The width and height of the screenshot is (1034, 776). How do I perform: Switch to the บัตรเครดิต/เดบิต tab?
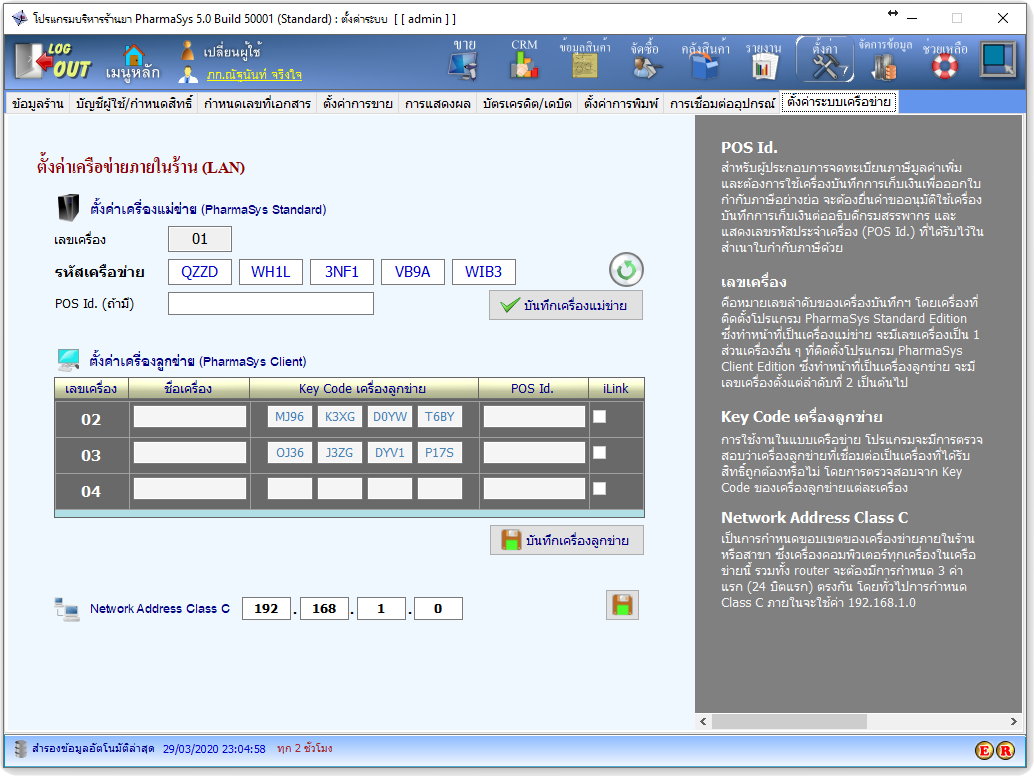pyautogui.click(x=527, y=104)
